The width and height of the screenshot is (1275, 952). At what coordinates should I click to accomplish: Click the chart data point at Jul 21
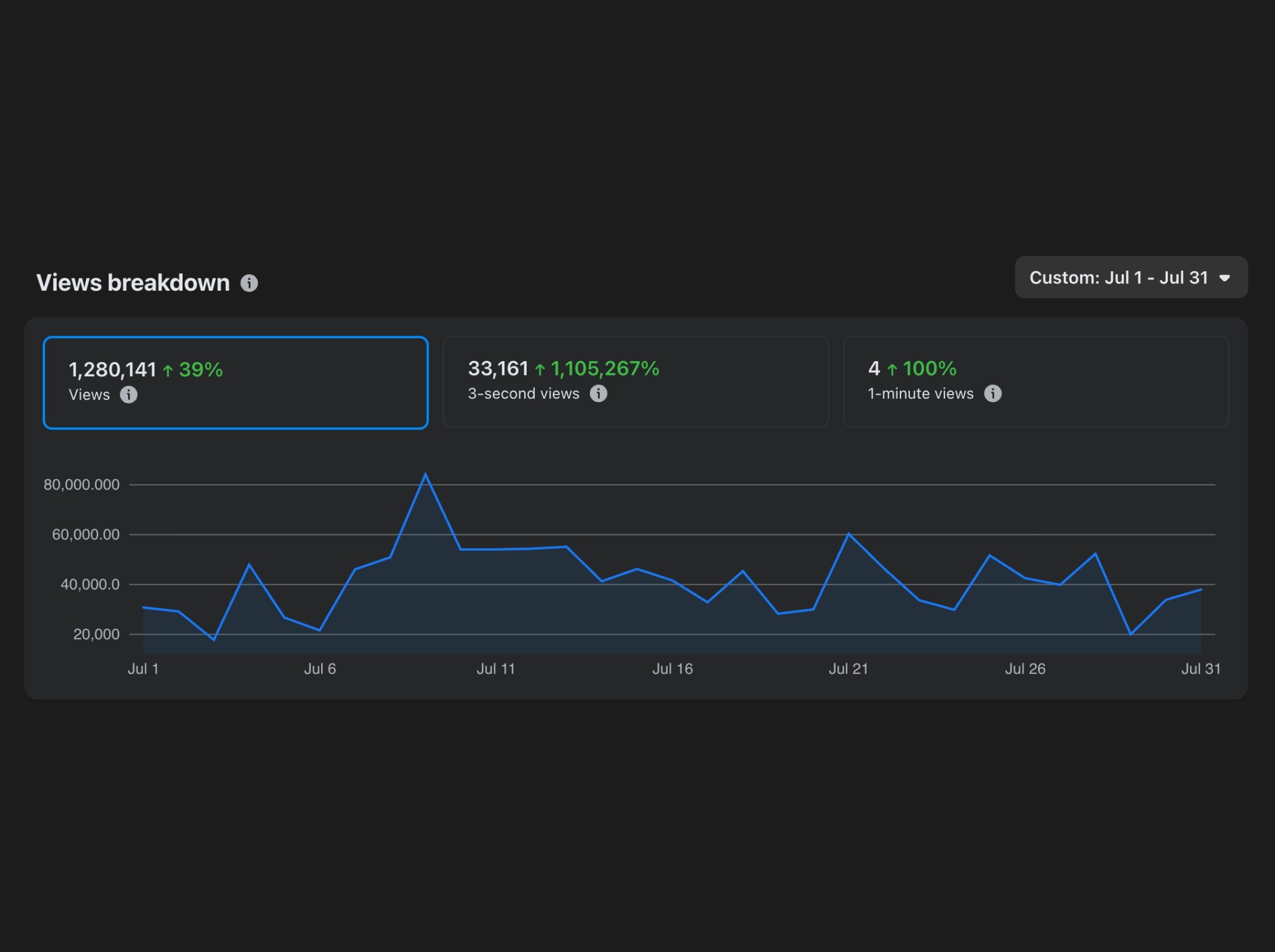pyautogui.click(x=848, y=534)
